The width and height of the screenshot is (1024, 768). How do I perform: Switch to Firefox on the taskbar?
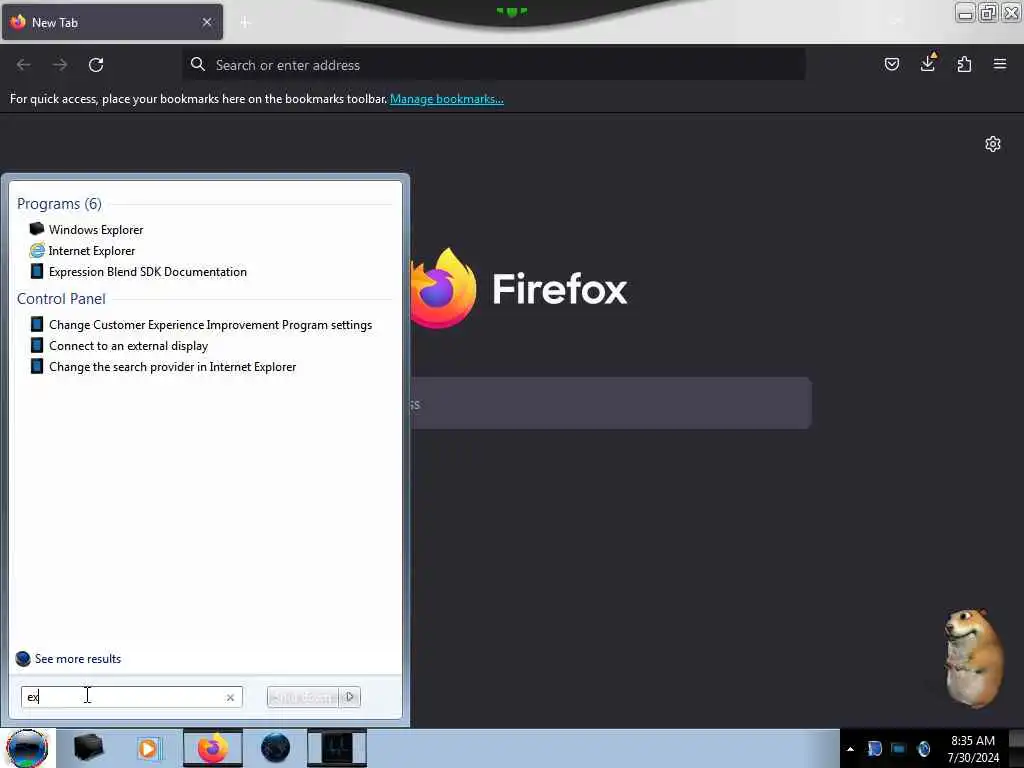click(x=212, y=748)
